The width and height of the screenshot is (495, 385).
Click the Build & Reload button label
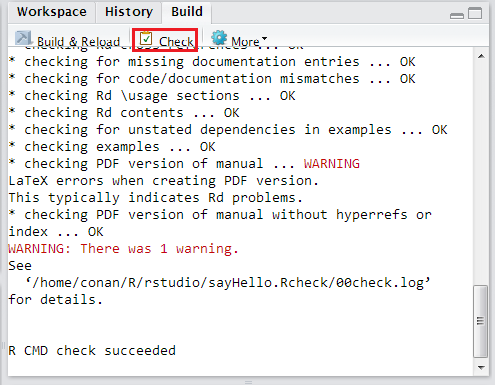tap(78, 42)
